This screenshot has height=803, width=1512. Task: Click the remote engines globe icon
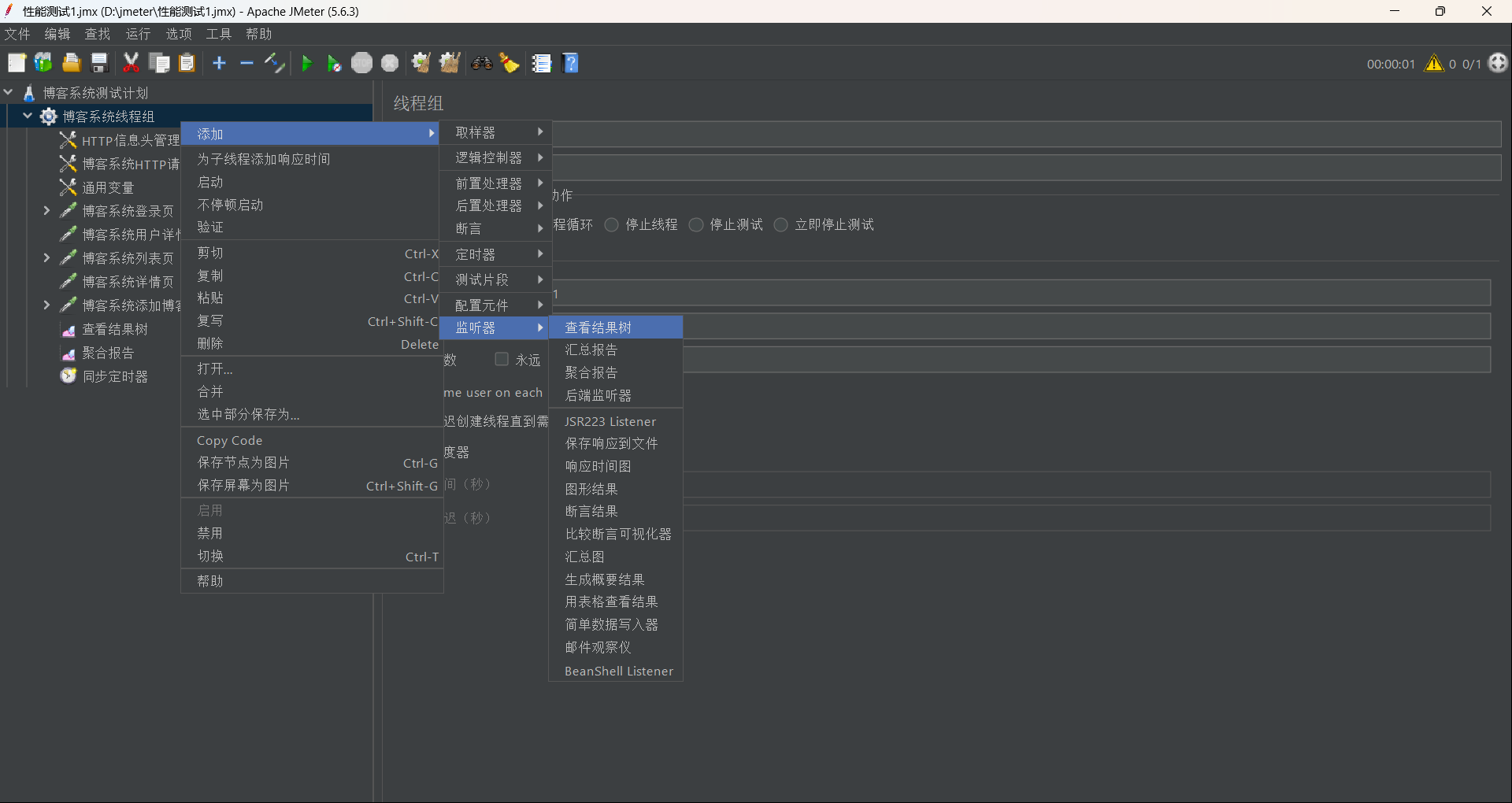click(1498, 63)
